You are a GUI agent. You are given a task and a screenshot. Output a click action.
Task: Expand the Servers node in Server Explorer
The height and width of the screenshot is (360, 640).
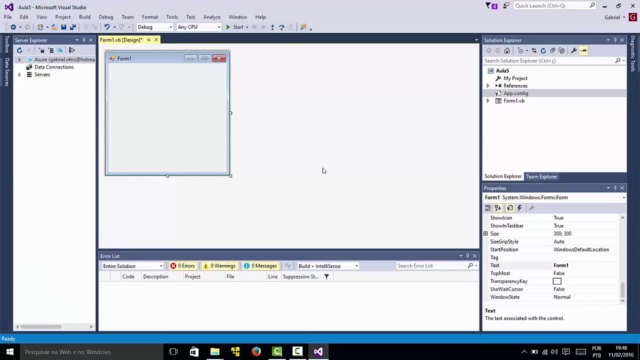[19, 75]
